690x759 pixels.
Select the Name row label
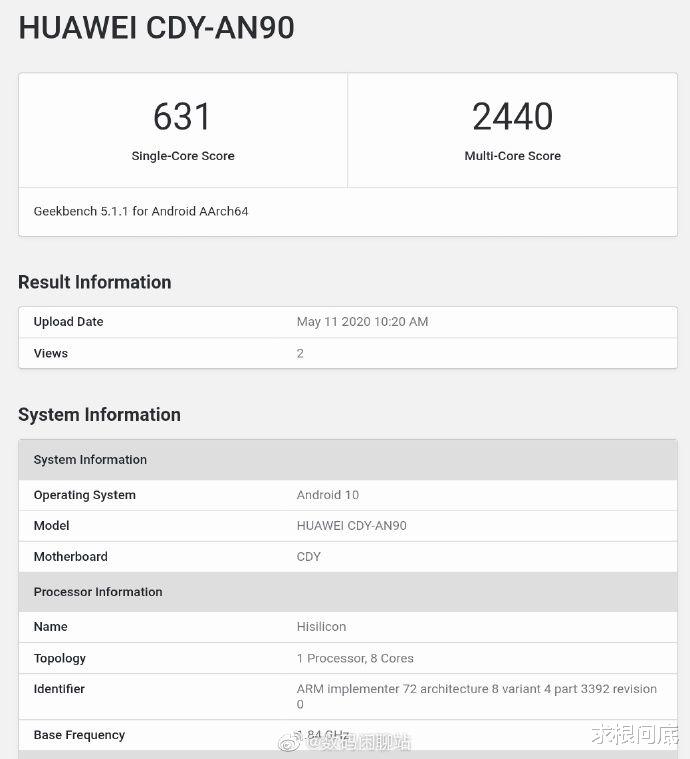click(50, 627)
